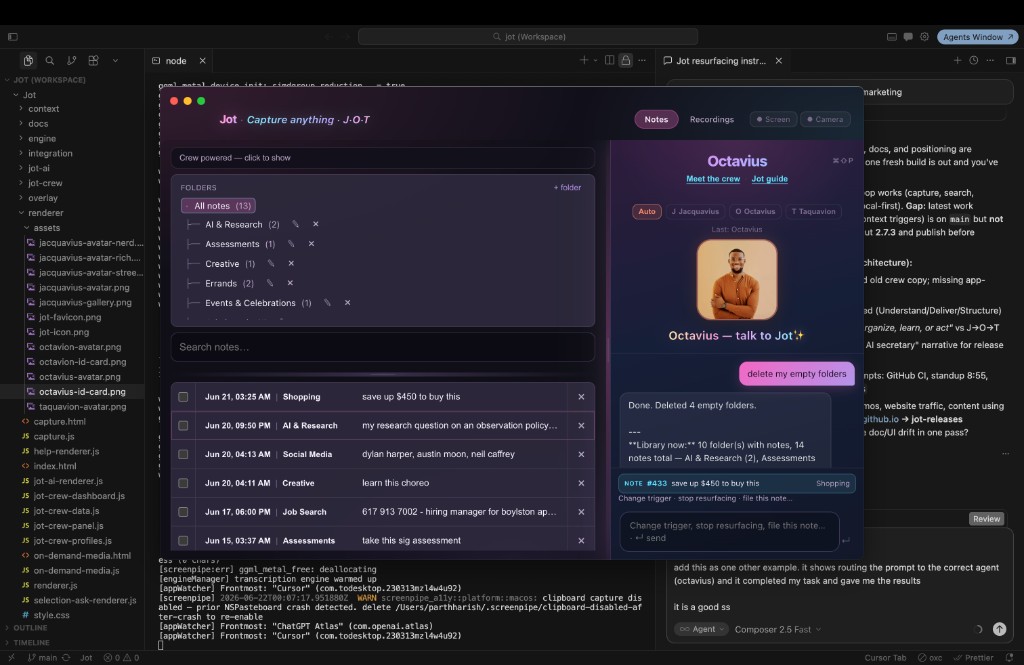1024x665 pixels.
Task: Switch to the Recordings tab in Jot
Action: (x=712, y=120)
